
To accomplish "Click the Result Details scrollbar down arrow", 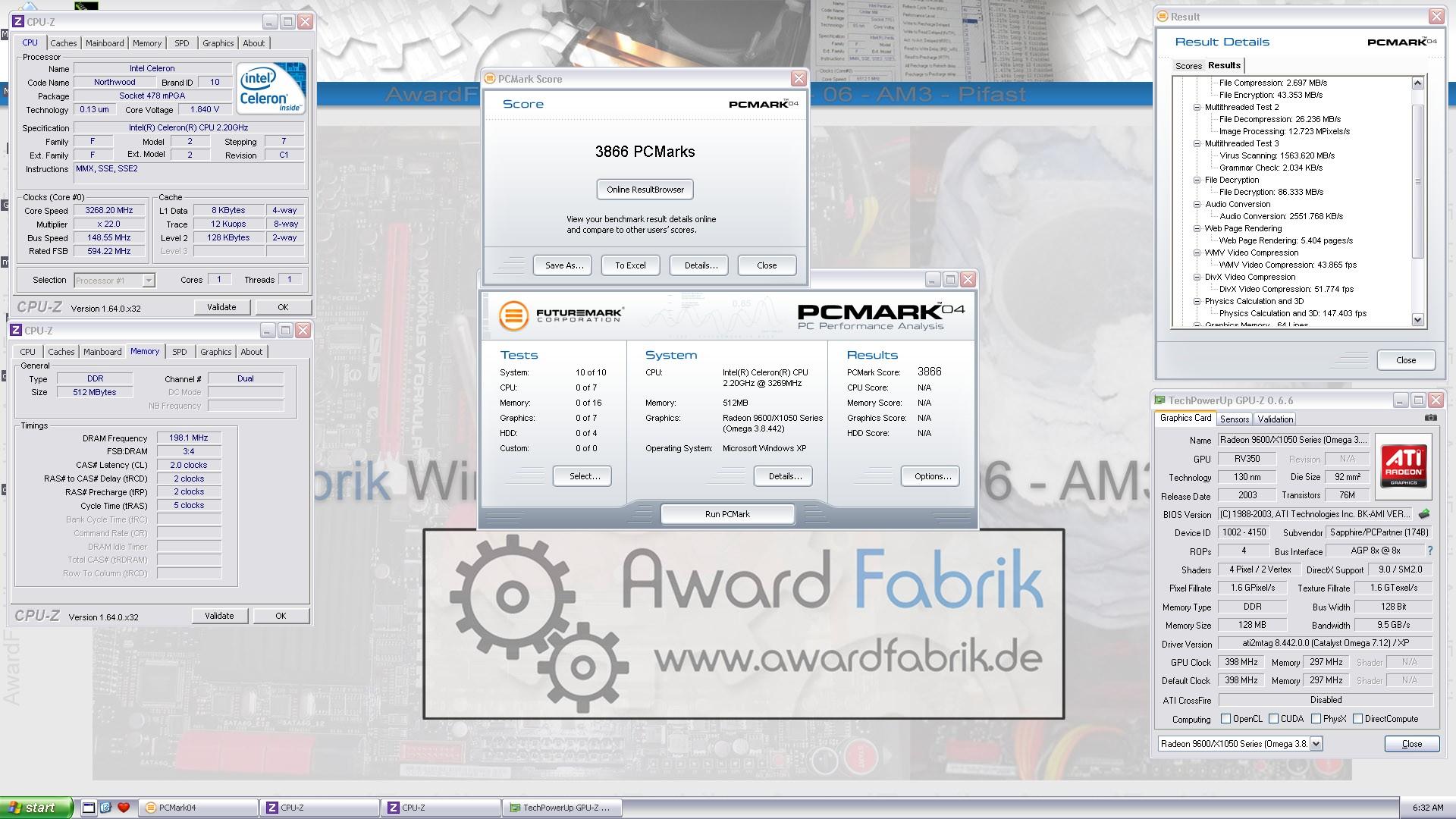I will [1417, 320].
